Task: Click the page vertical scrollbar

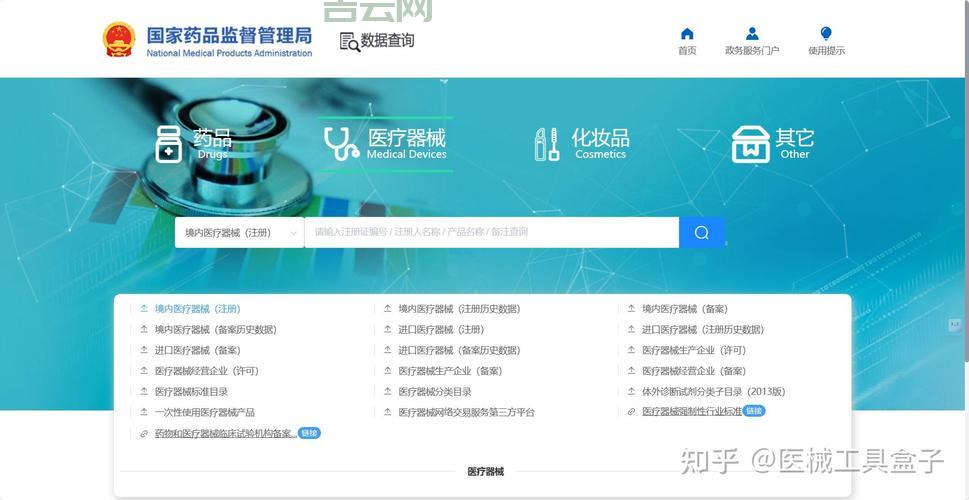Action: 967,182
